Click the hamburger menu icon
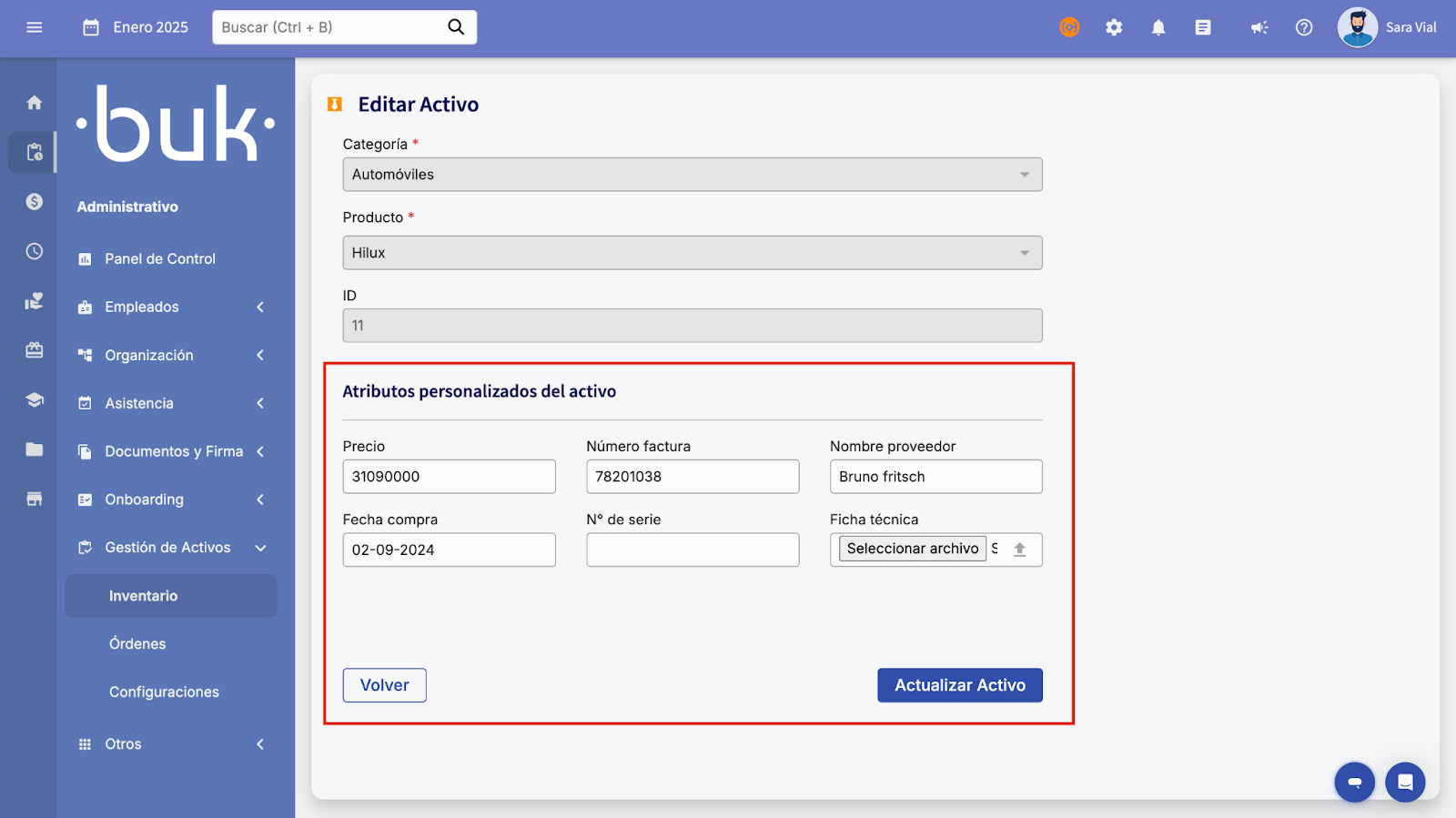This screenshot has height=818, width=1456. click(x=35, y=27)
